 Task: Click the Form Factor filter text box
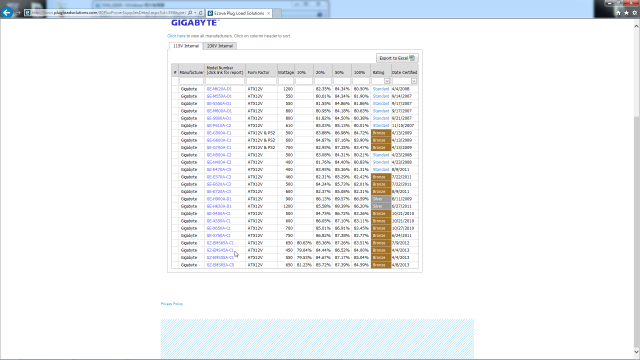[261, 81]
